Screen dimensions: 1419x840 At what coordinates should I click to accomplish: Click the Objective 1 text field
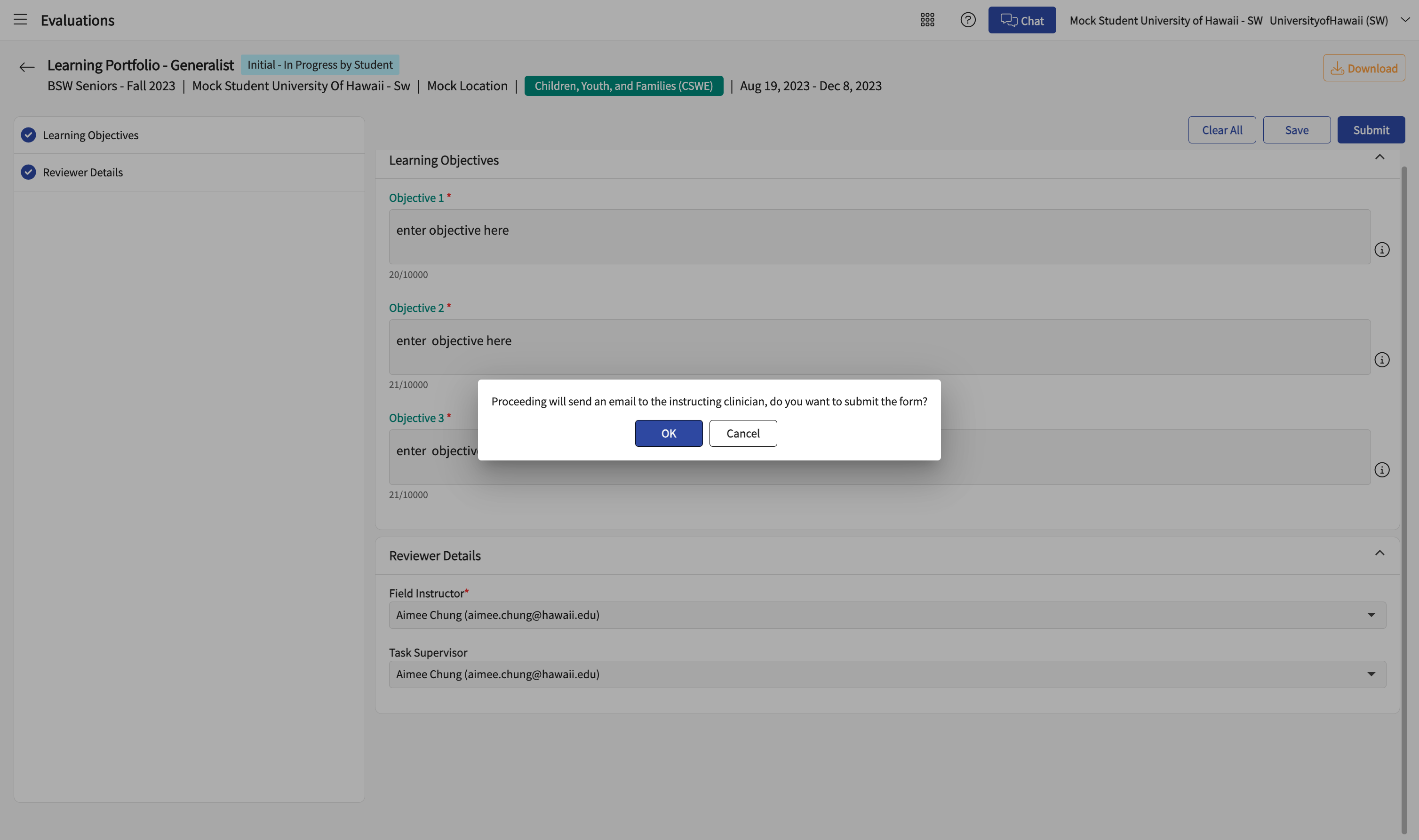[879, 237]
